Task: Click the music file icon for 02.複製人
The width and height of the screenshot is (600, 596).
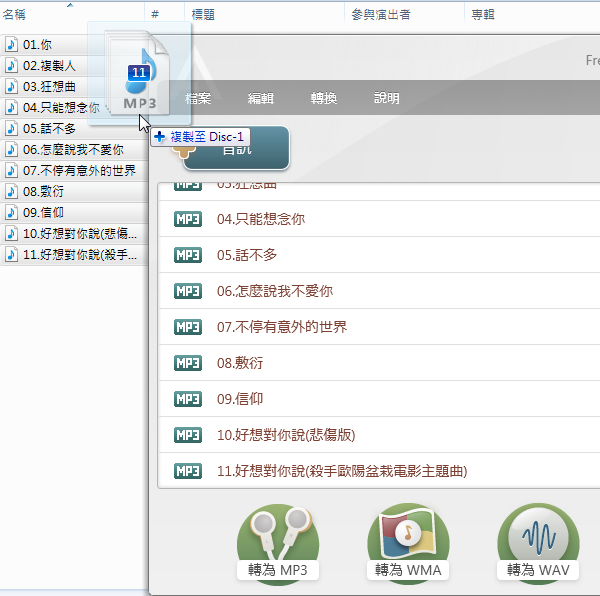Action: click(x=11, y=66)
